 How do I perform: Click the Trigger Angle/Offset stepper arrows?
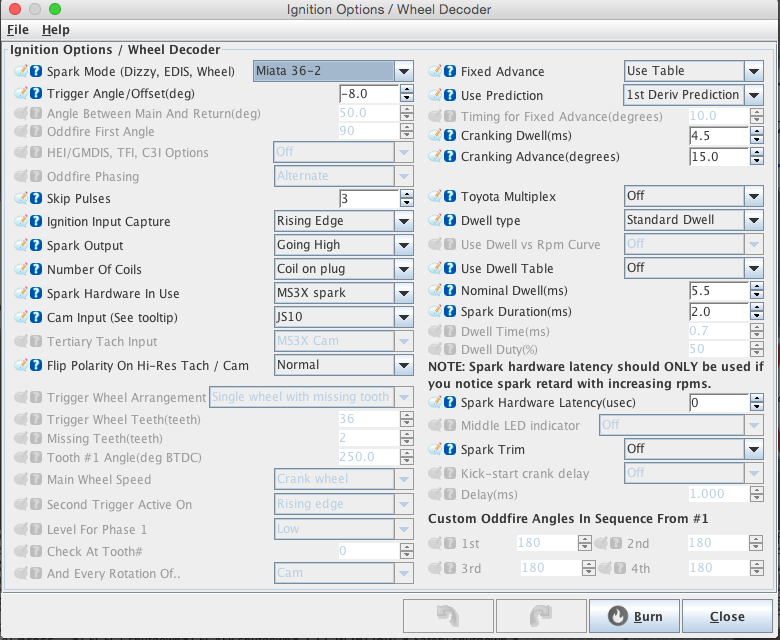(x=407, y=93)
